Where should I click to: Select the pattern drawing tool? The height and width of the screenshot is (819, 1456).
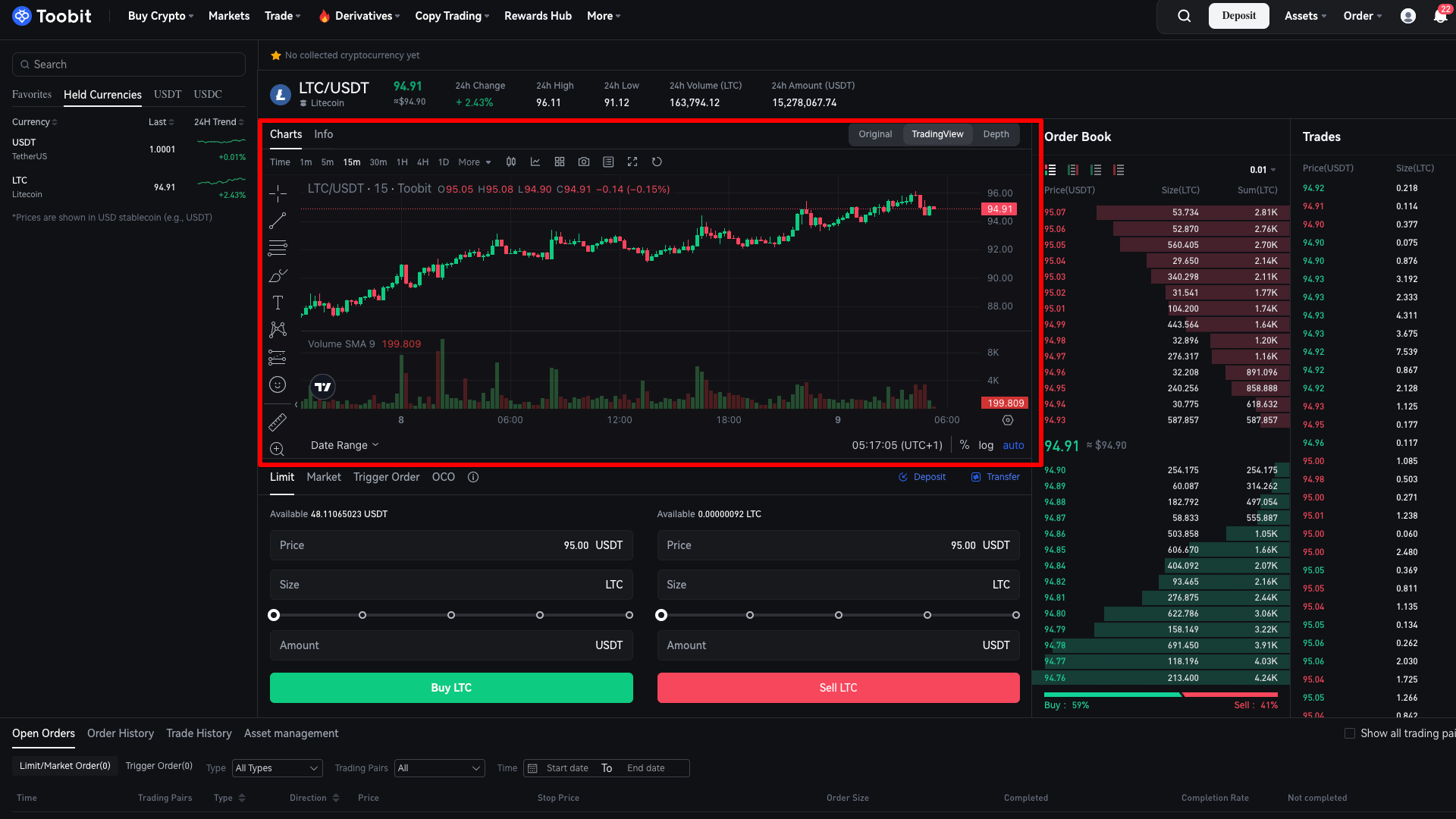pyautogui.click(x=278, y=330)
